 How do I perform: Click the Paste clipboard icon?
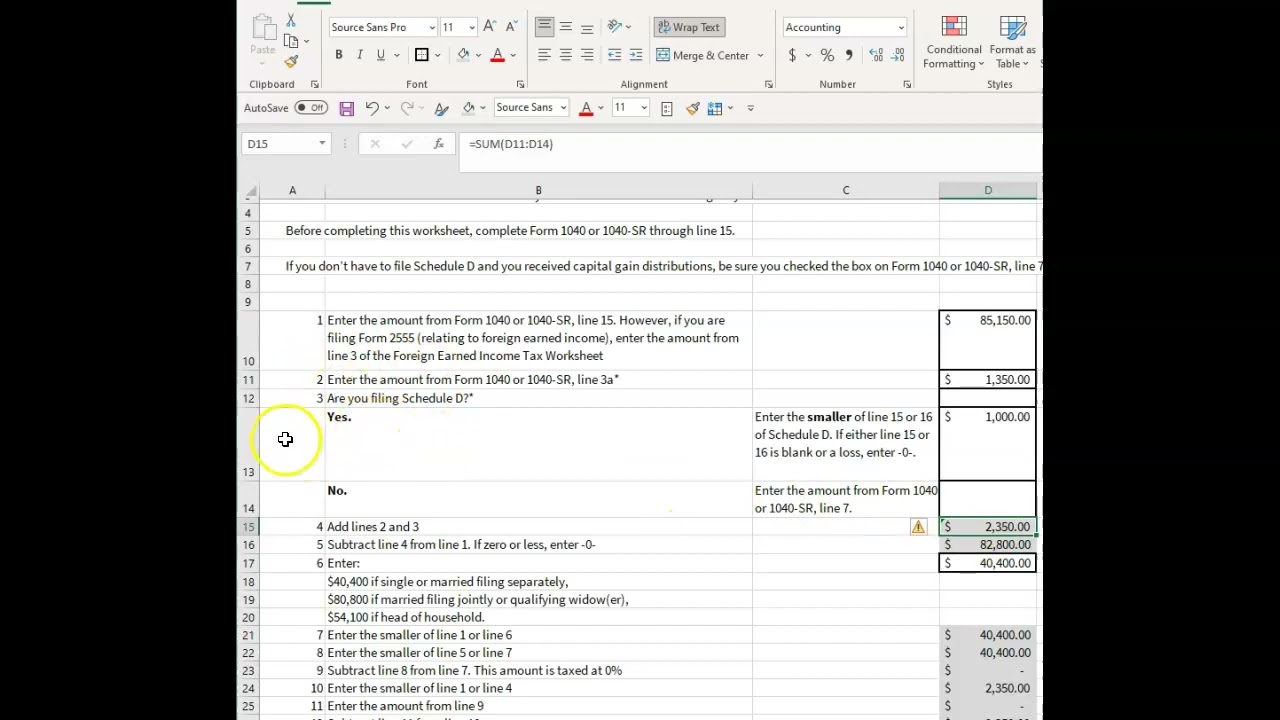263,26
